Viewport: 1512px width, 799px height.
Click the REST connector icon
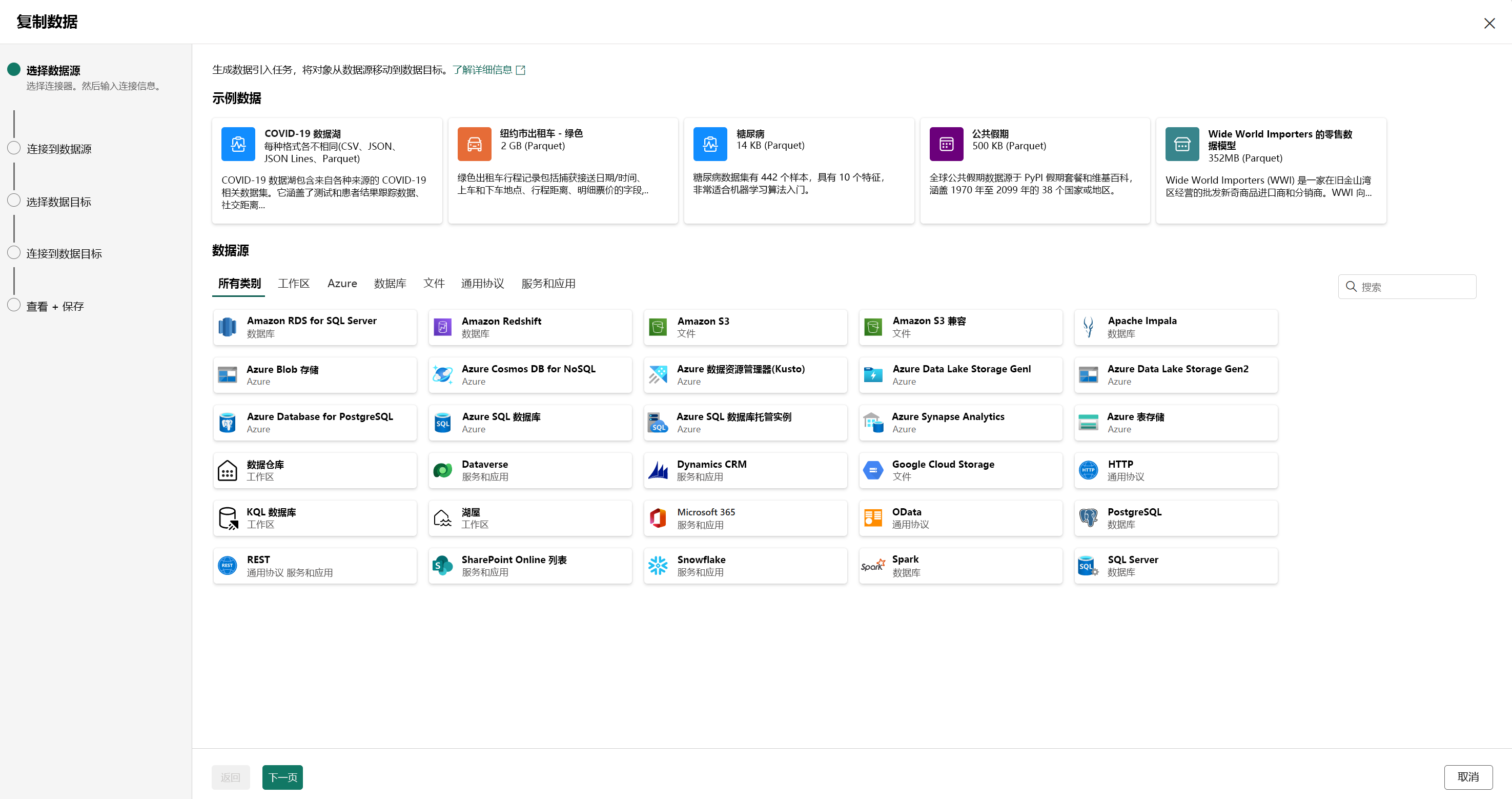(x=227, y=566)
